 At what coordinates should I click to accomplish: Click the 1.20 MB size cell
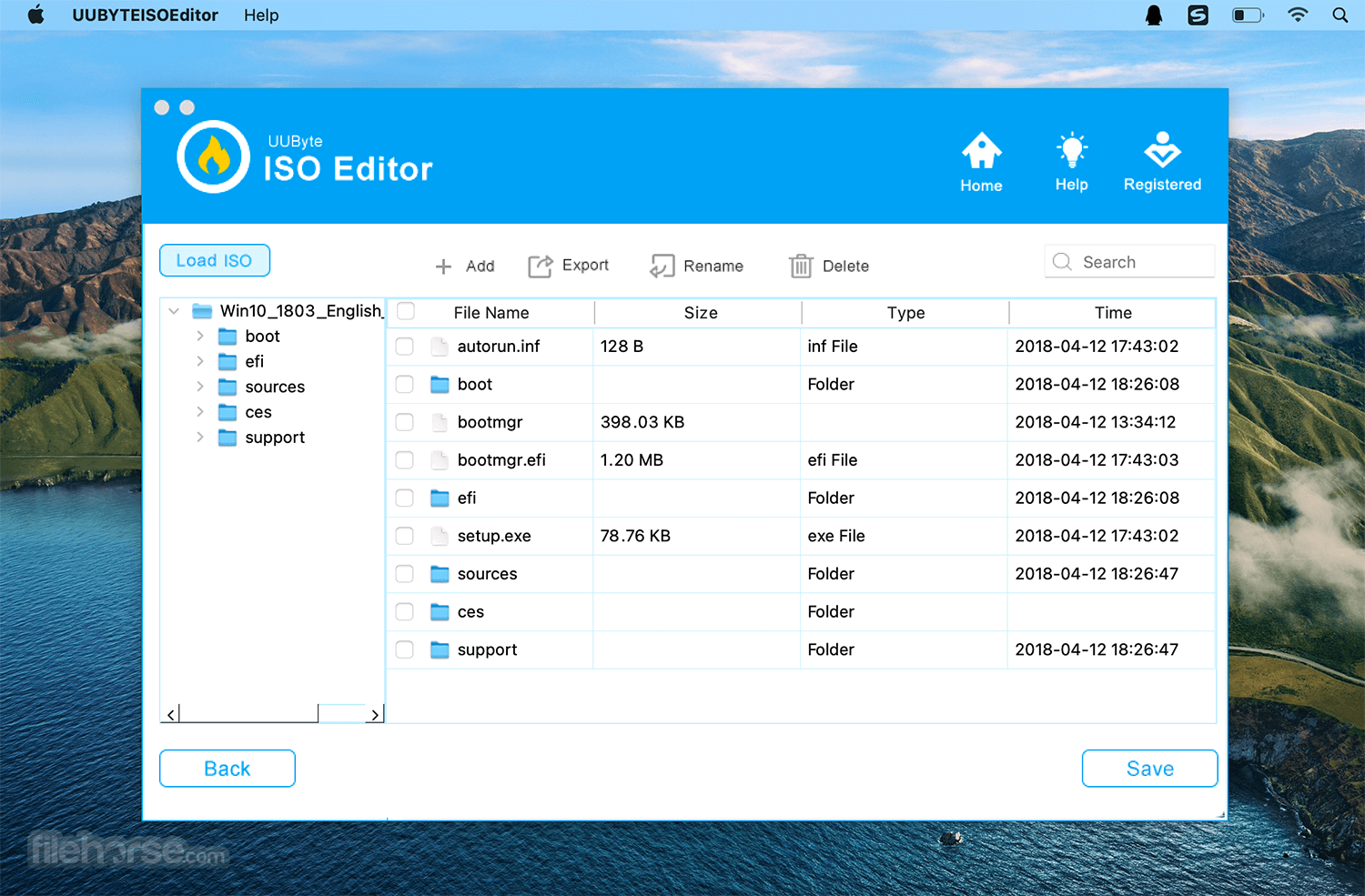696,460
